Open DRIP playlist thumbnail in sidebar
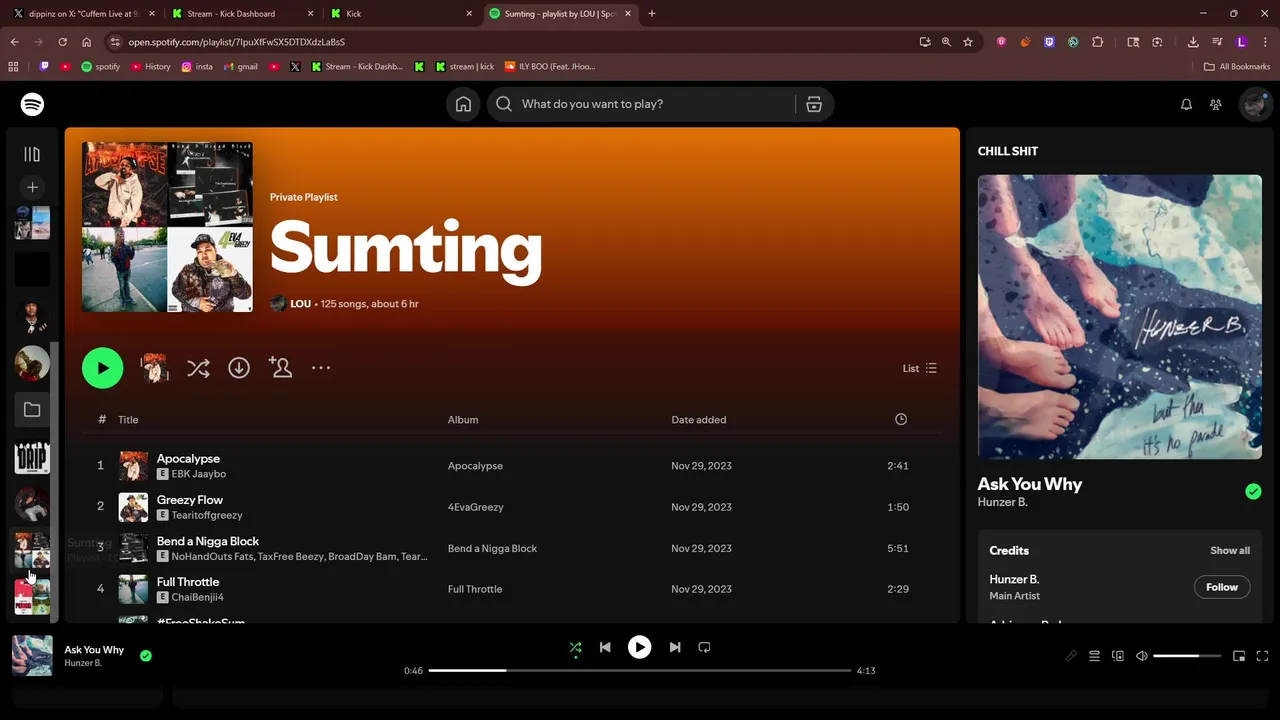 (x=32, y=457)
